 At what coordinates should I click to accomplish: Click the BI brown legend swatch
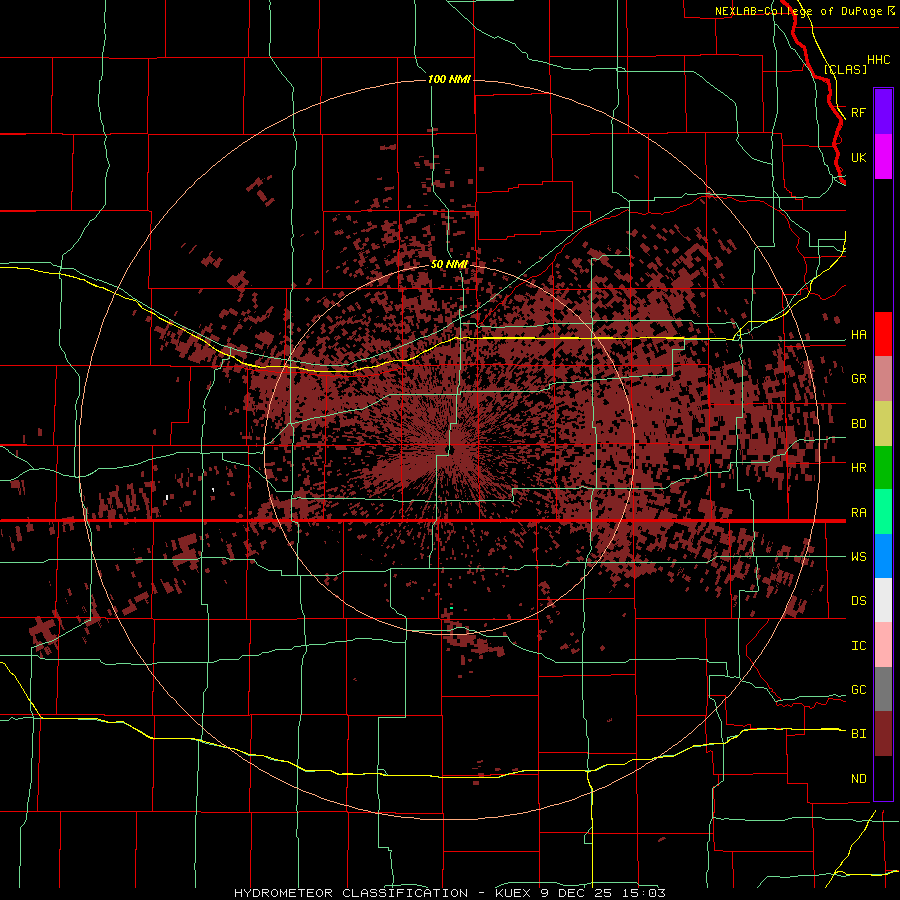point(883,734)
